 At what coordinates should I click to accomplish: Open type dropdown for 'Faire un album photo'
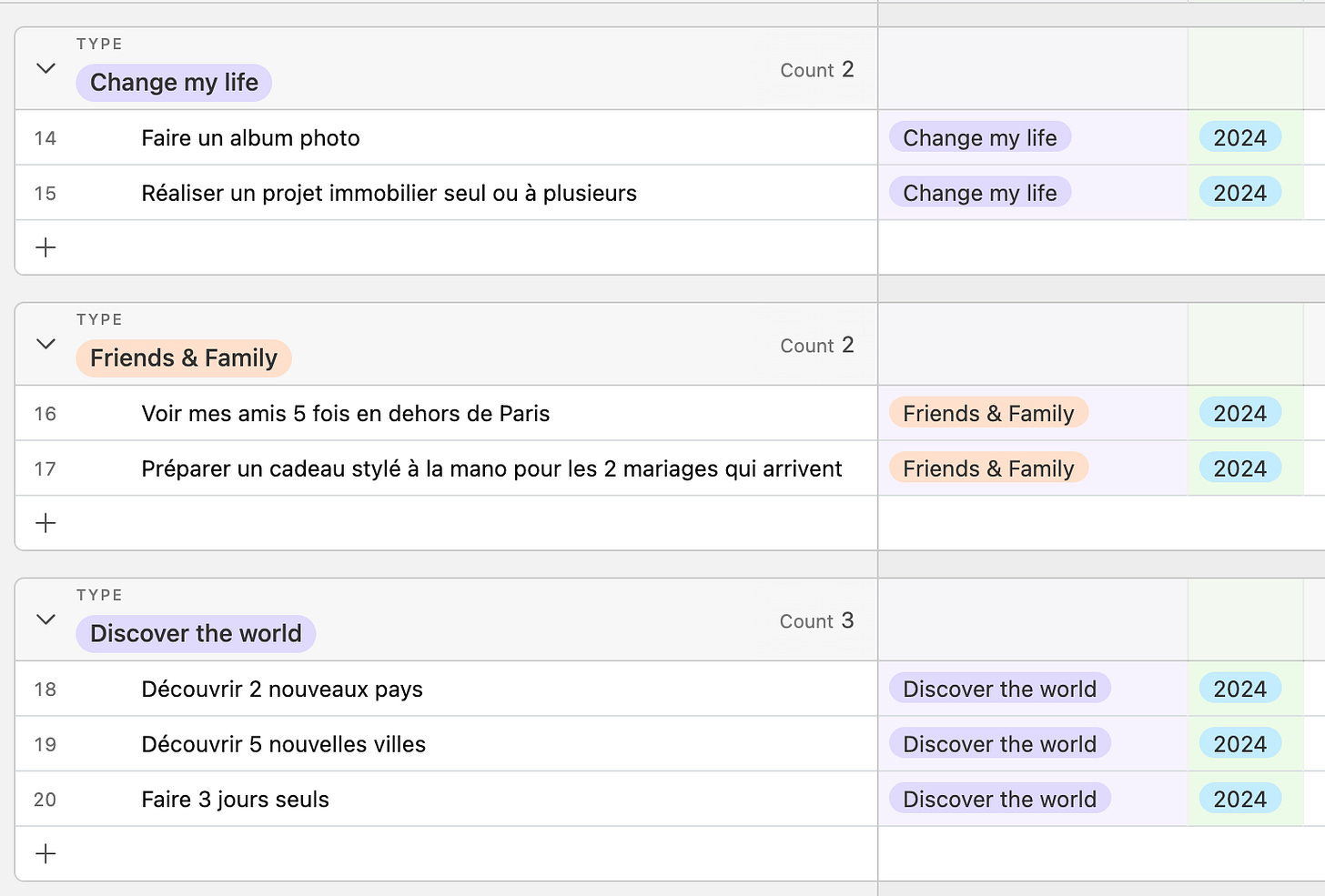coord(979,138)
